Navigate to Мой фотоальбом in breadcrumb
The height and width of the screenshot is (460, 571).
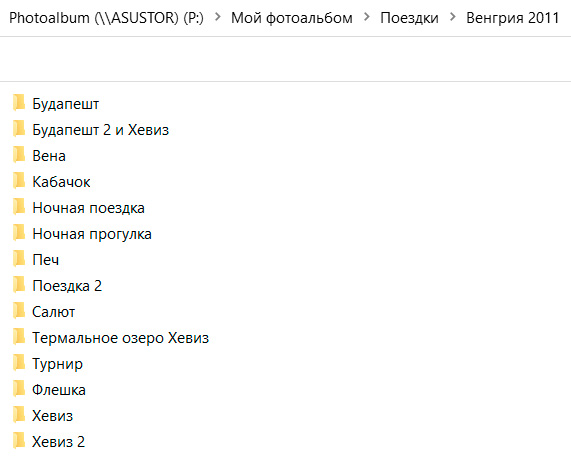pyautogui.click(x=292, y=17)
